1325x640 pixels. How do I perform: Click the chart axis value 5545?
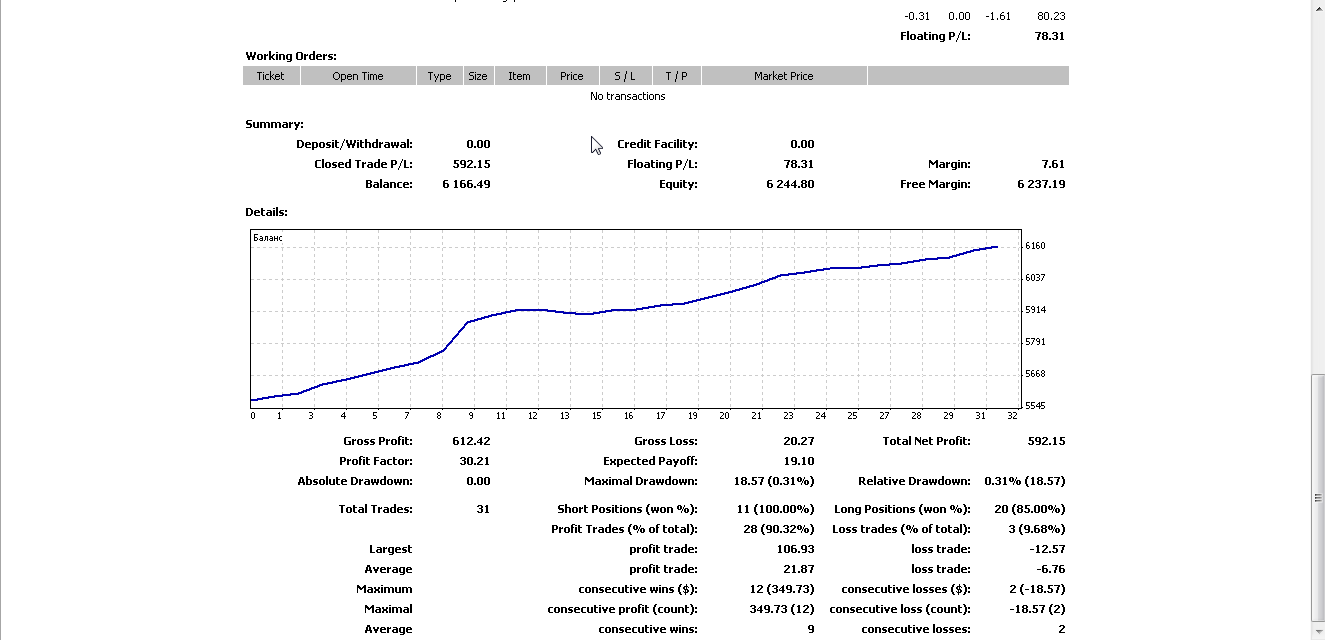click(x=1035, y=406)
